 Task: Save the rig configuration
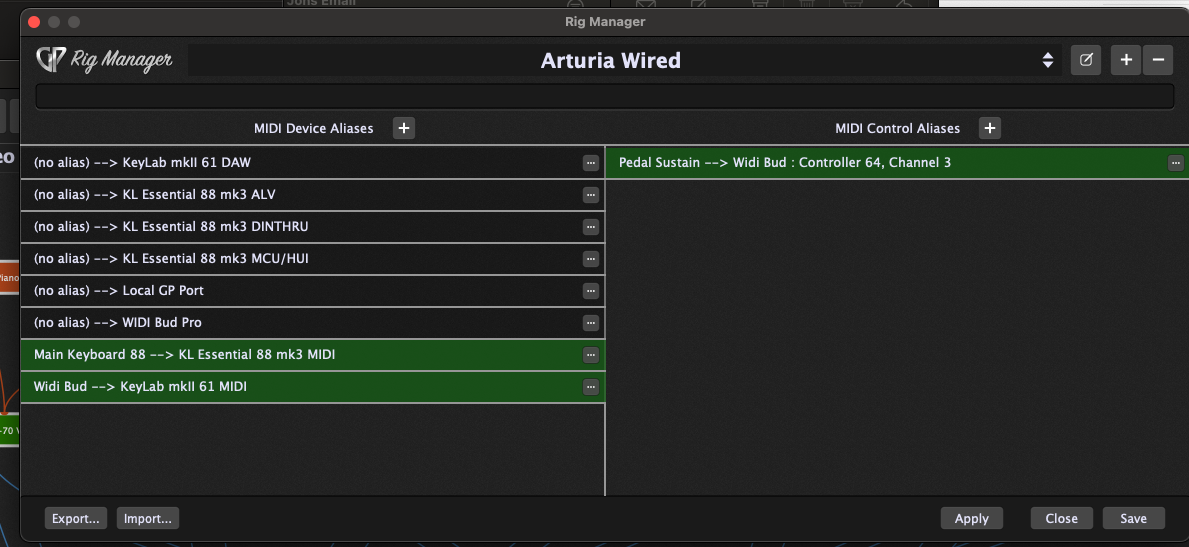click(x=1134, y=519)
